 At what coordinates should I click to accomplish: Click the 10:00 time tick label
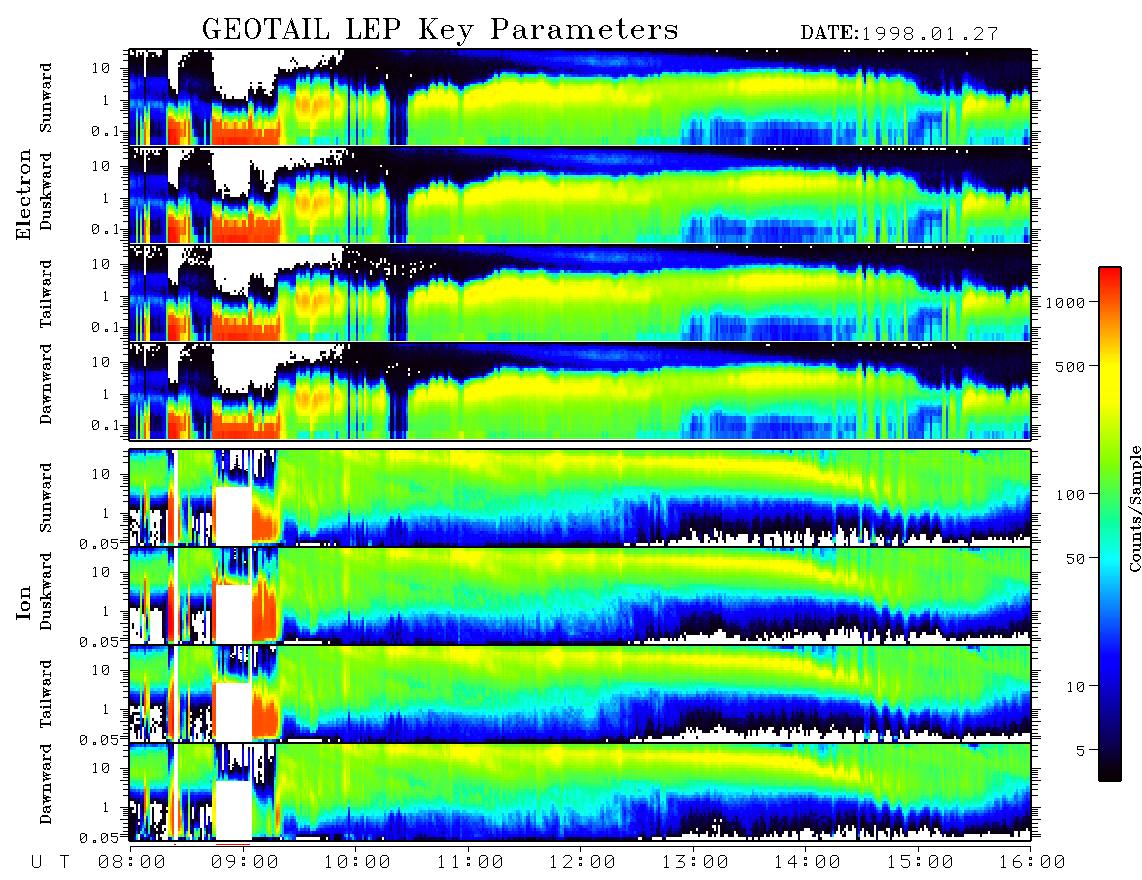coord(357,863)
